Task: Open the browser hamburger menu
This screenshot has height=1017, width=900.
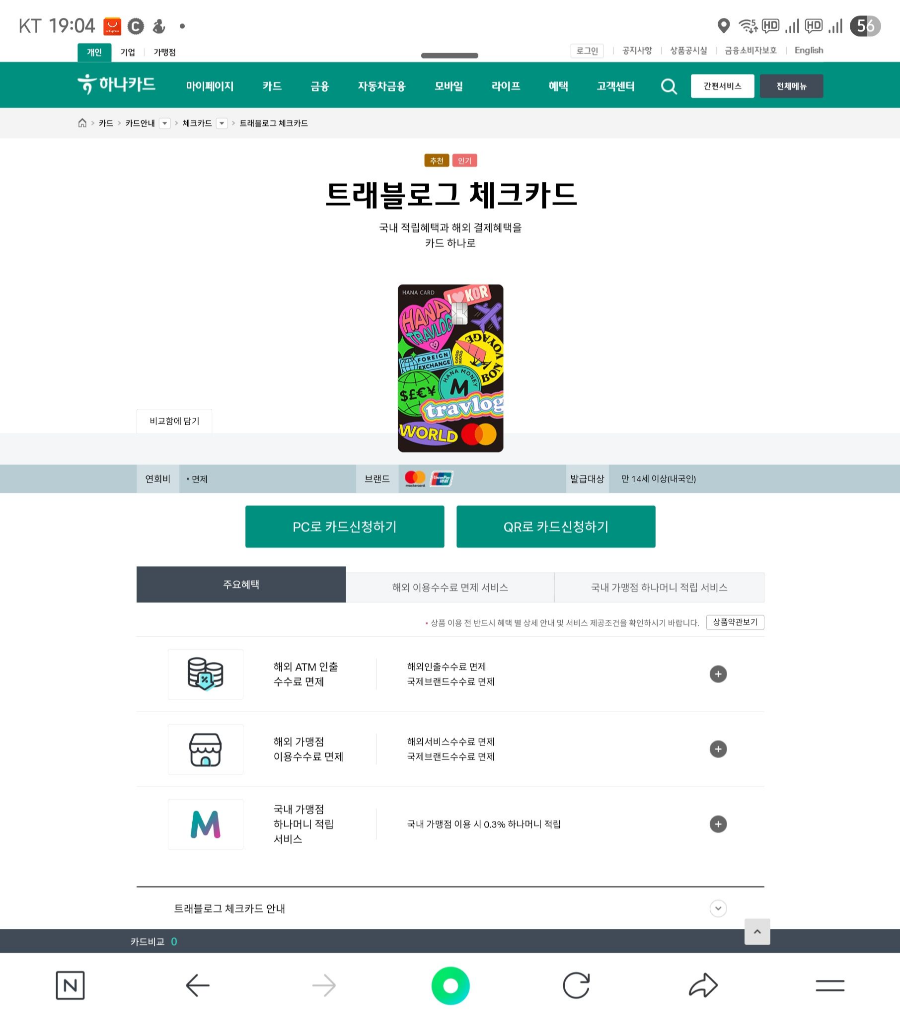Action: click(829, 985)
